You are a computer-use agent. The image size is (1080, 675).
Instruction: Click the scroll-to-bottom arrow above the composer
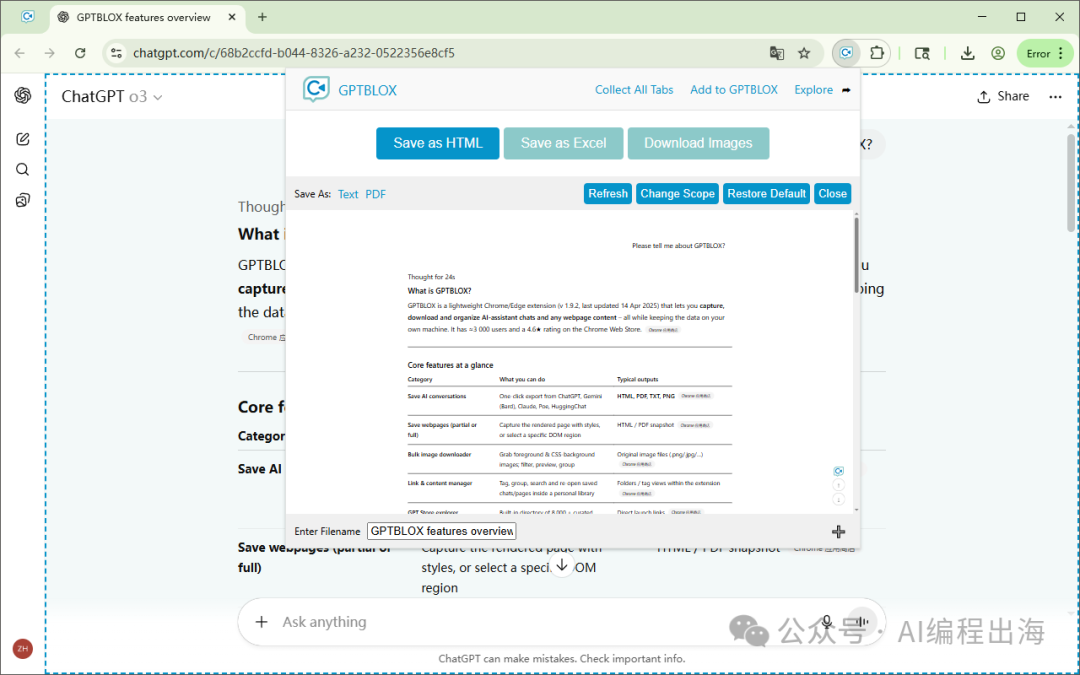tap(562, 565)
